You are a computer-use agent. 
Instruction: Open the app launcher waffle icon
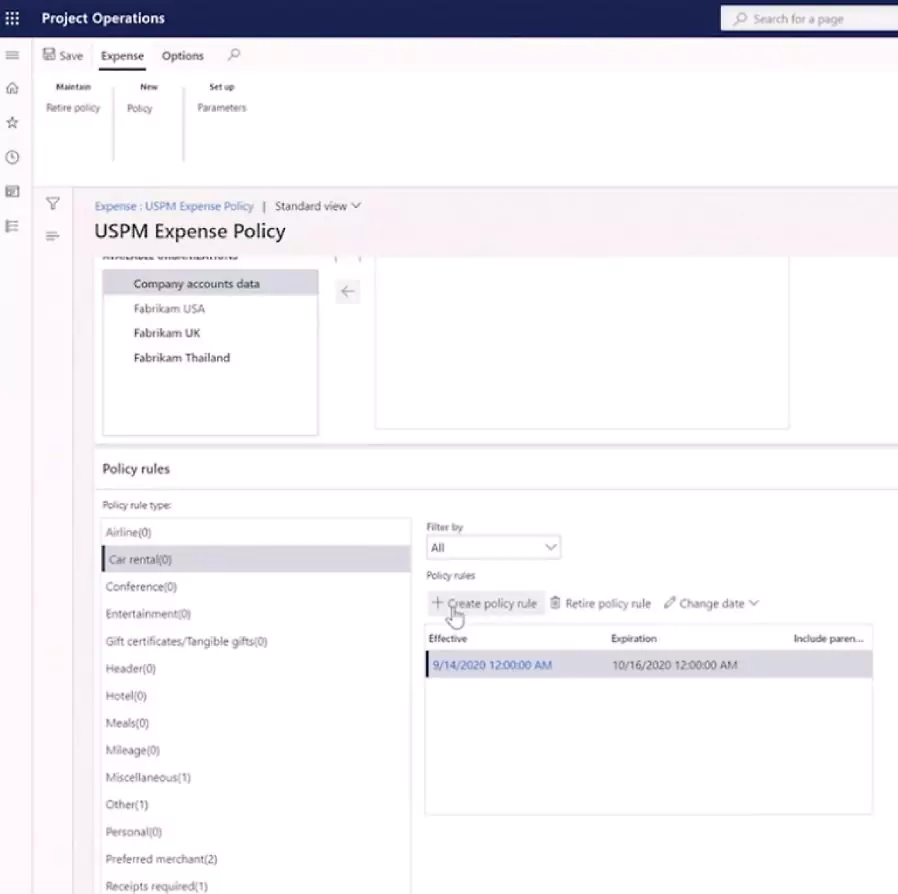[x=13, y=18]
